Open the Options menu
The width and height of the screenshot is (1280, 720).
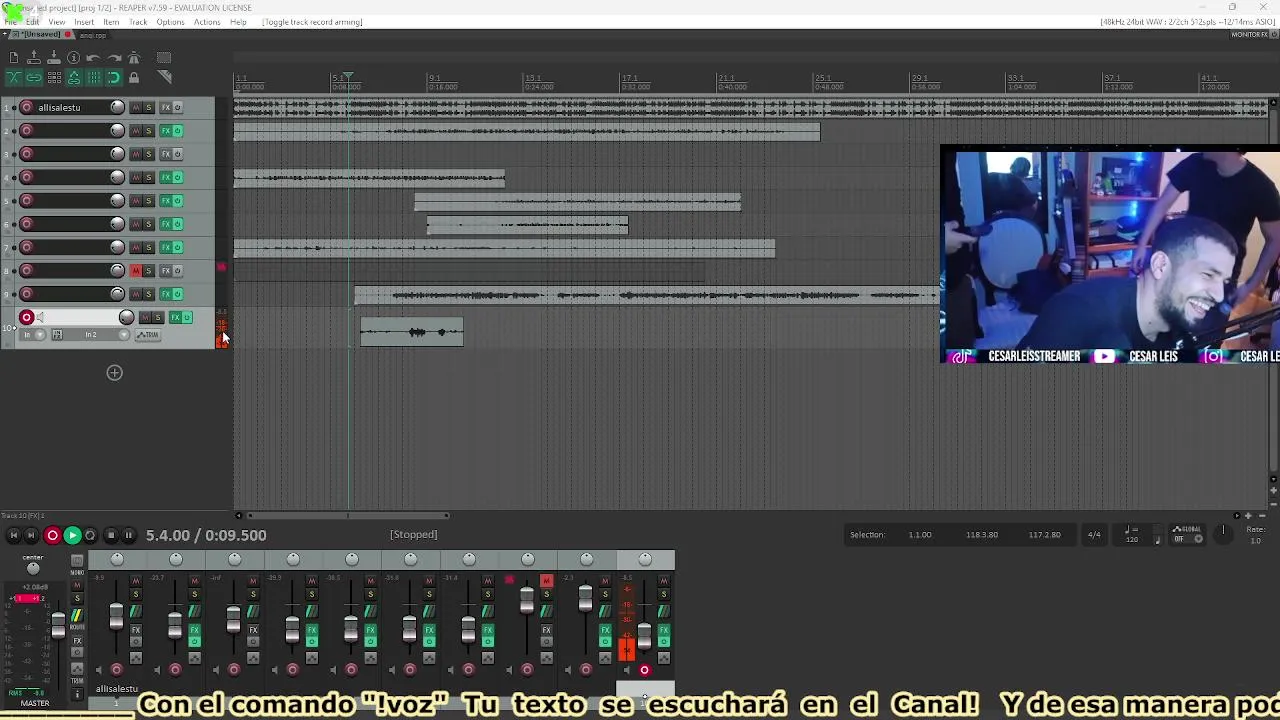pyautogui.click(x=170, y=22)
